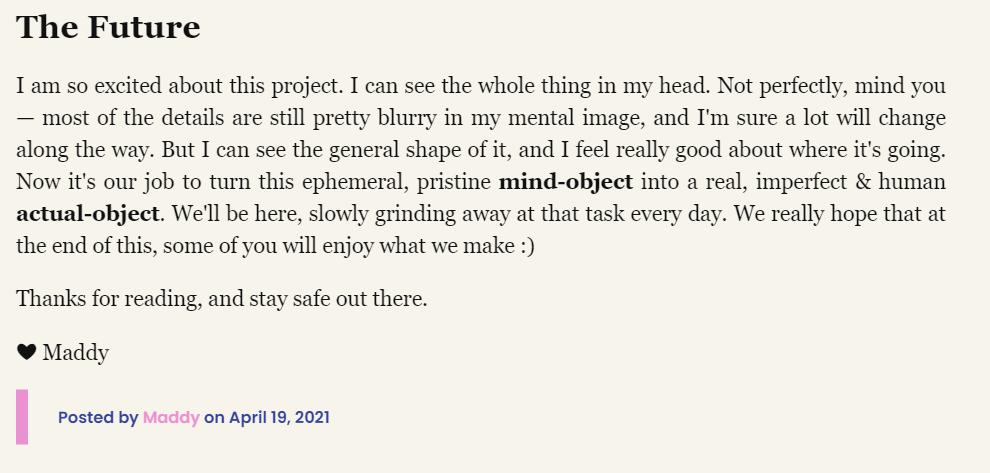This screenshot has width=990, height=473.
Task: Click the "April 19, 2021" post date
Action: 279,417
